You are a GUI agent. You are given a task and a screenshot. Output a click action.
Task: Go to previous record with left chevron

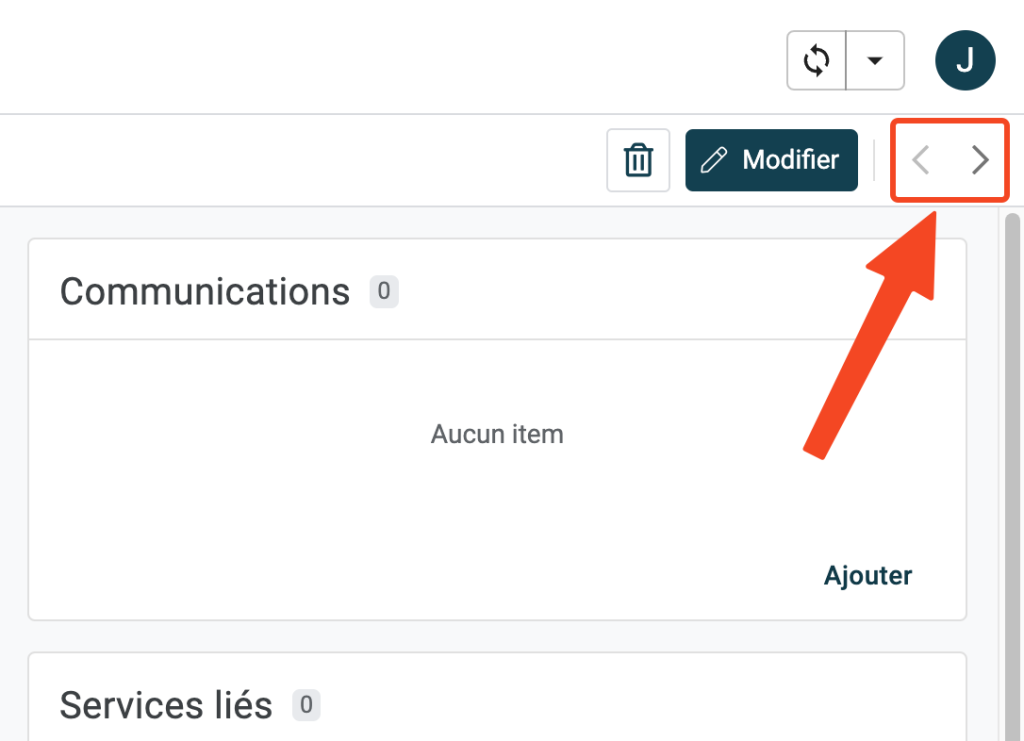[x=921, y=160]
